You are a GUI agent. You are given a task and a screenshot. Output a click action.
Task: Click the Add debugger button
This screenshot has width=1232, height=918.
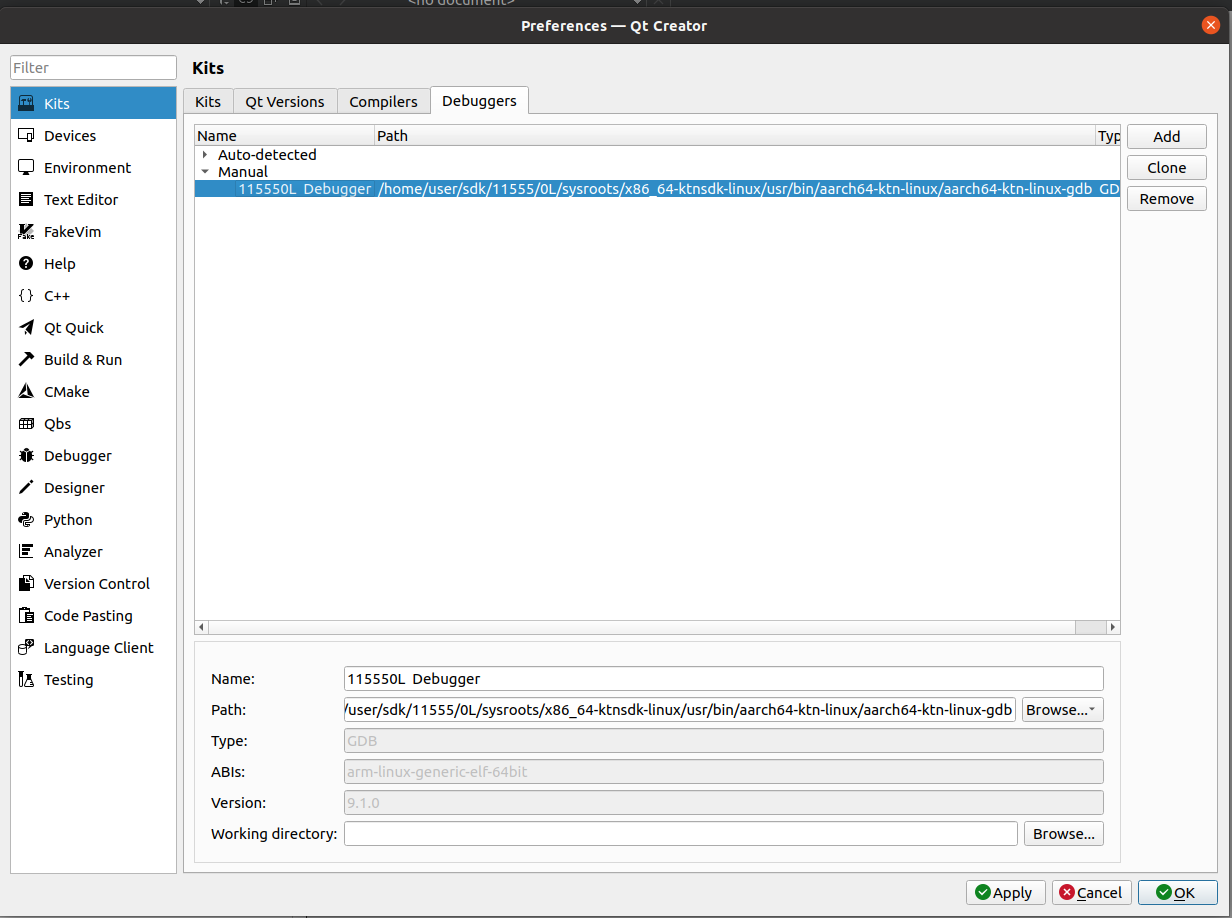1166,137
